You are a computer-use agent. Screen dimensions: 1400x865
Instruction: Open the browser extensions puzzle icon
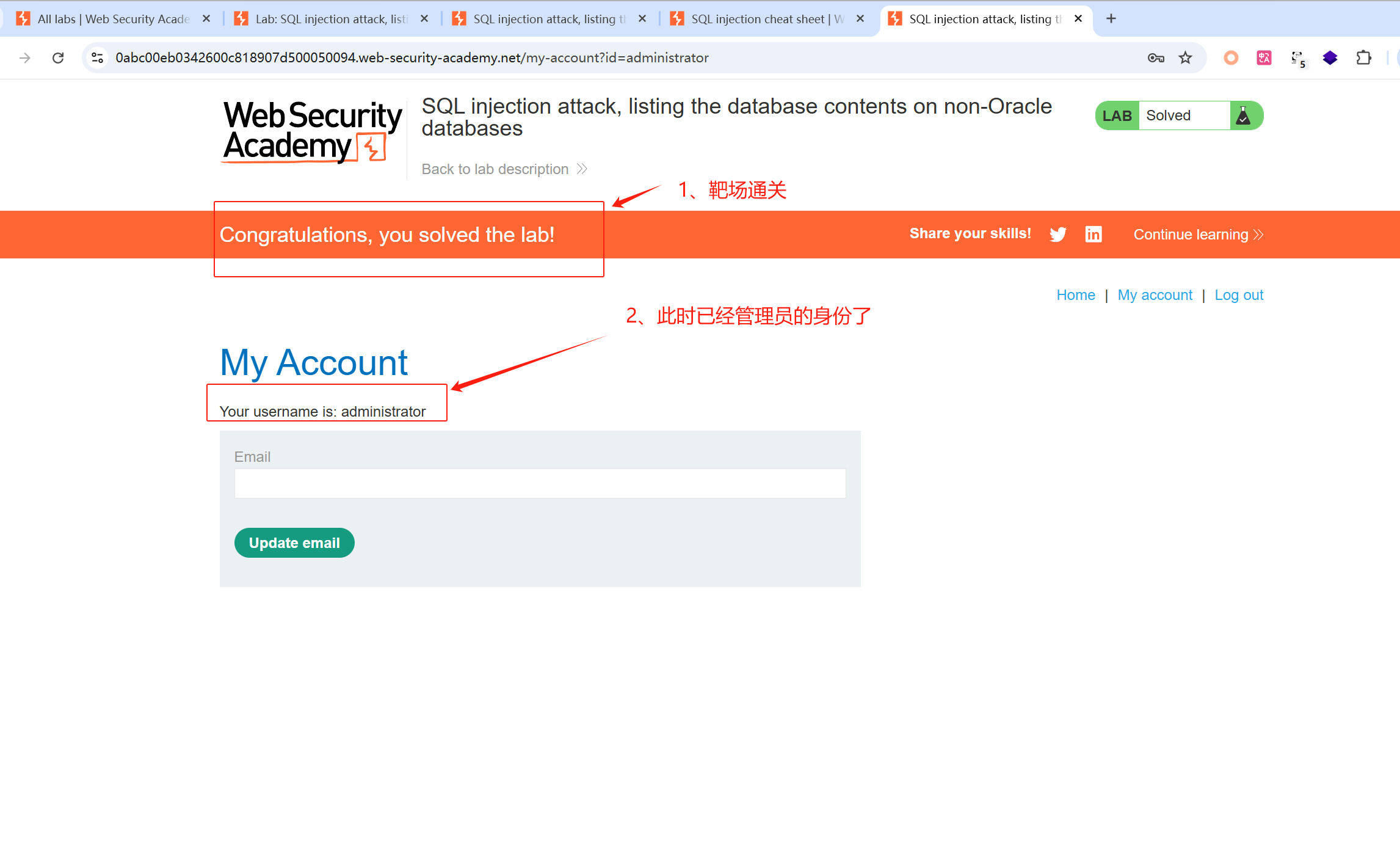(x=1363, y=58)
